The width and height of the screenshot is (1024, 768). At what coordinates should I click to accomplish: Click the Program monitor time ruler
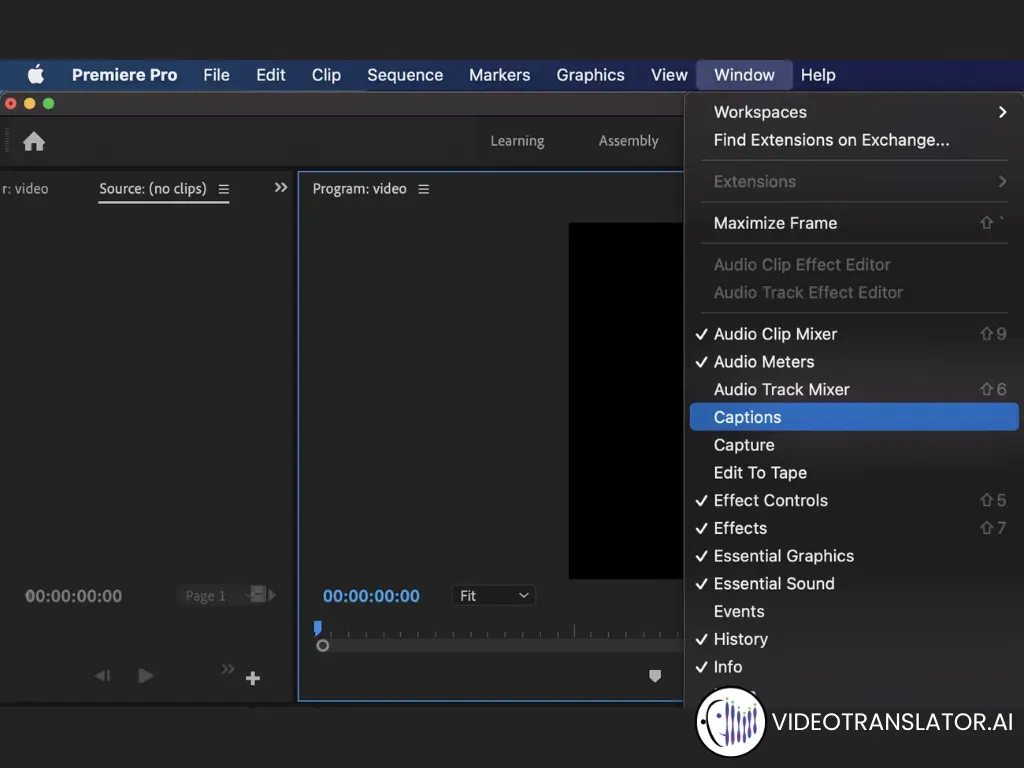pyautogui.click(x=500, y=630)
